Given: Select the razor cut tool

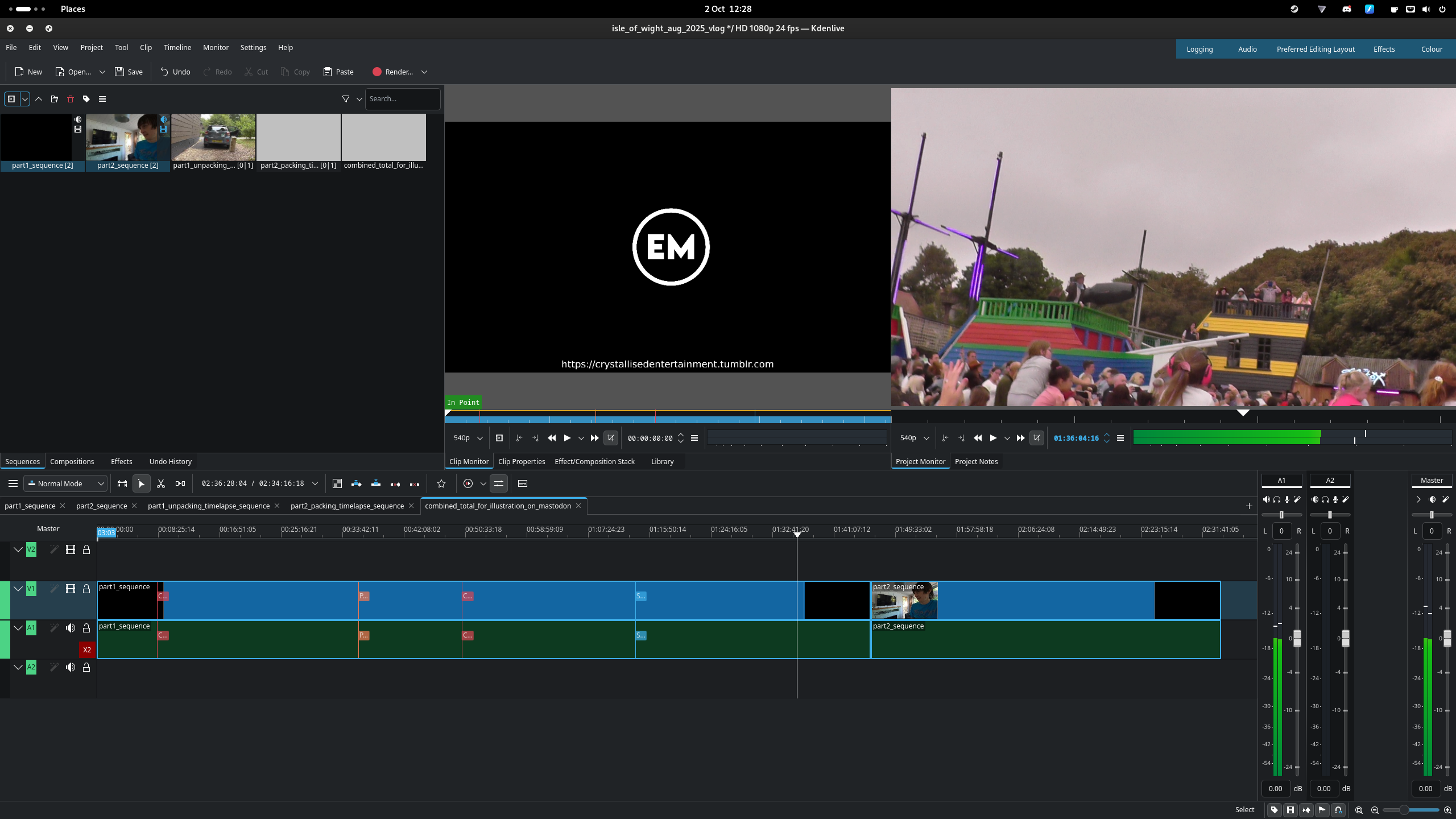Looking at the screenshot, I should click(x=161, y=483).
